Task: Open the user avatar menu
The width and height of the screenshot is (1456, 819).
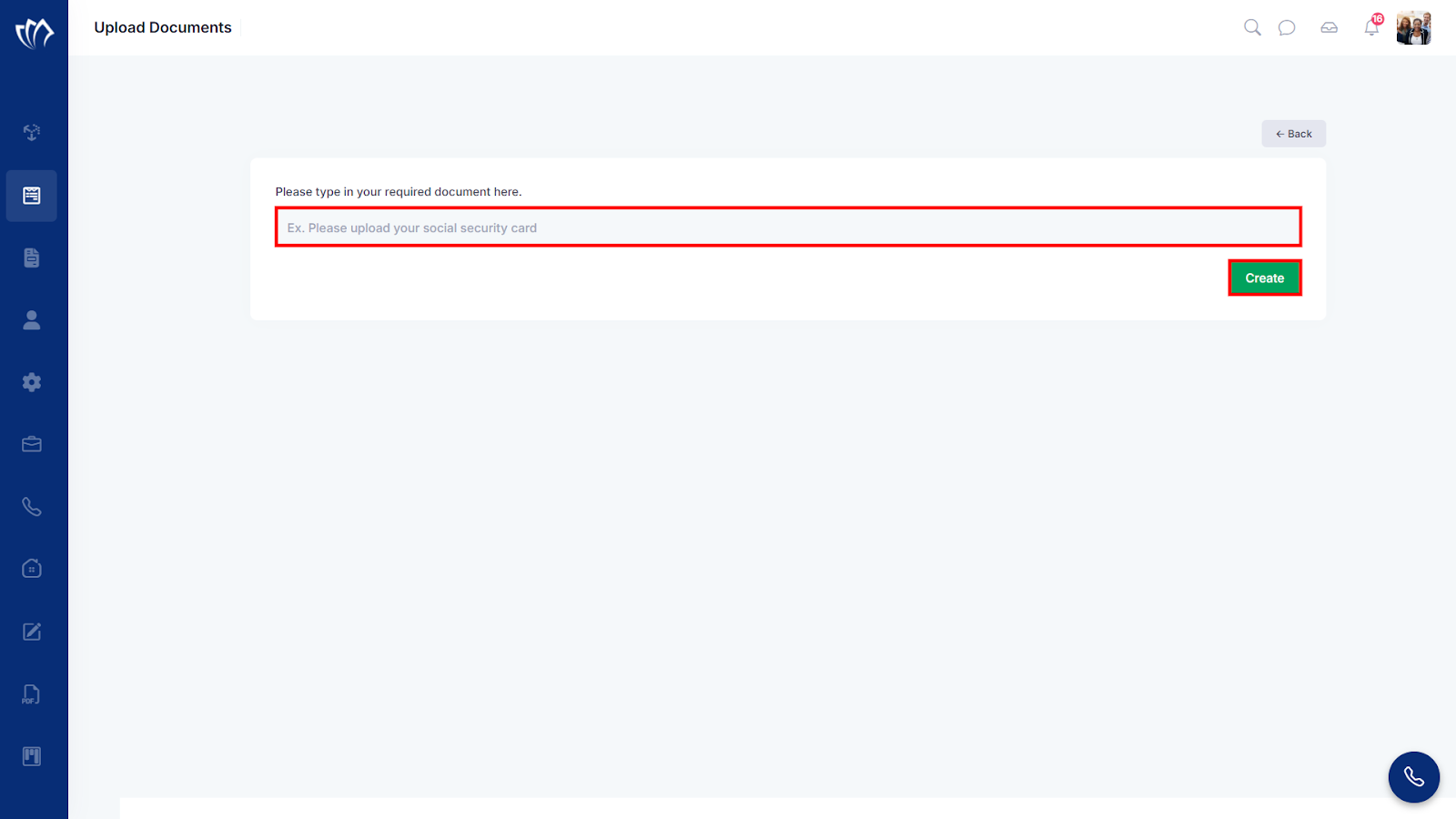Action: pyautogui.click(x=1414, y=28)
